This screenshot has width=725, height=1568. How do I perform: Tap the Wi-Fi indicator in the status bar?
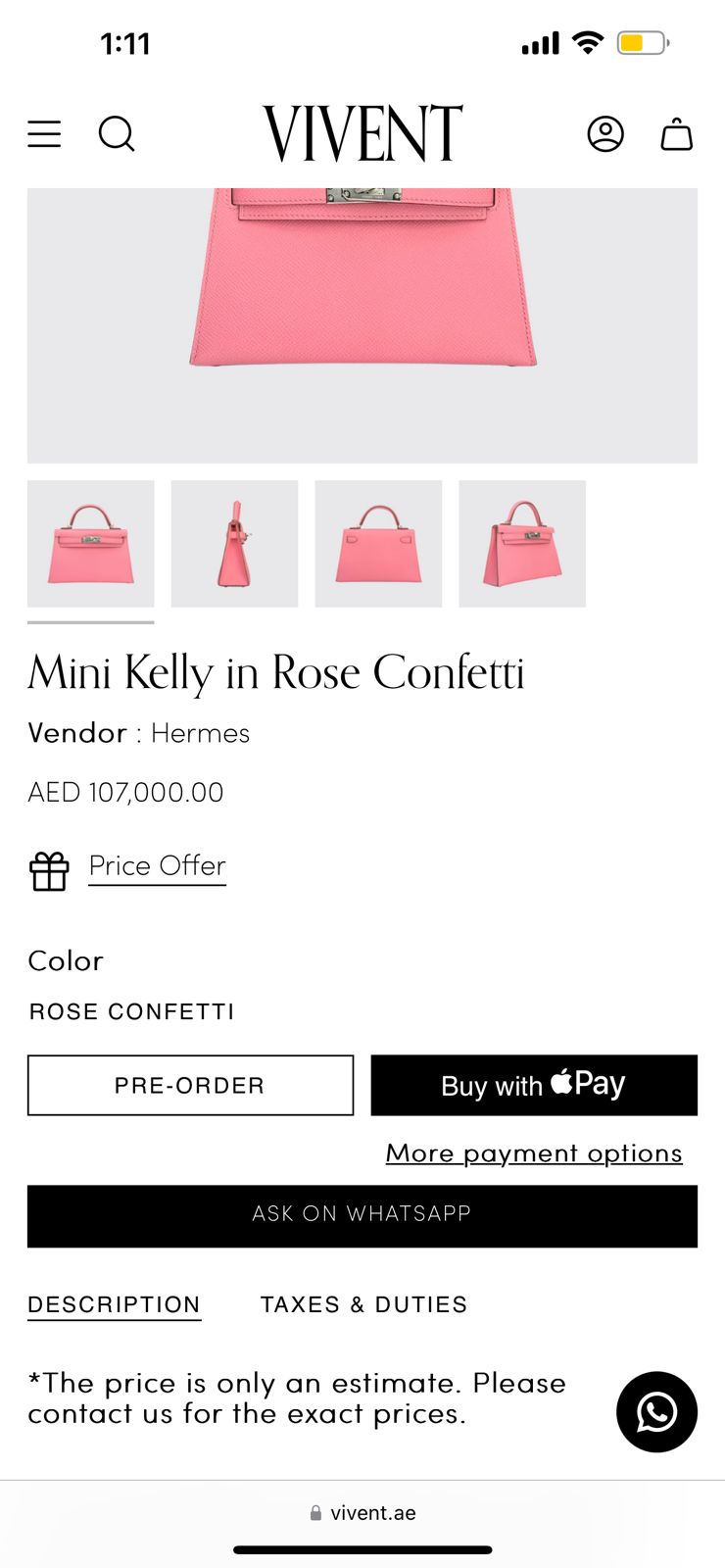point(586,42)
